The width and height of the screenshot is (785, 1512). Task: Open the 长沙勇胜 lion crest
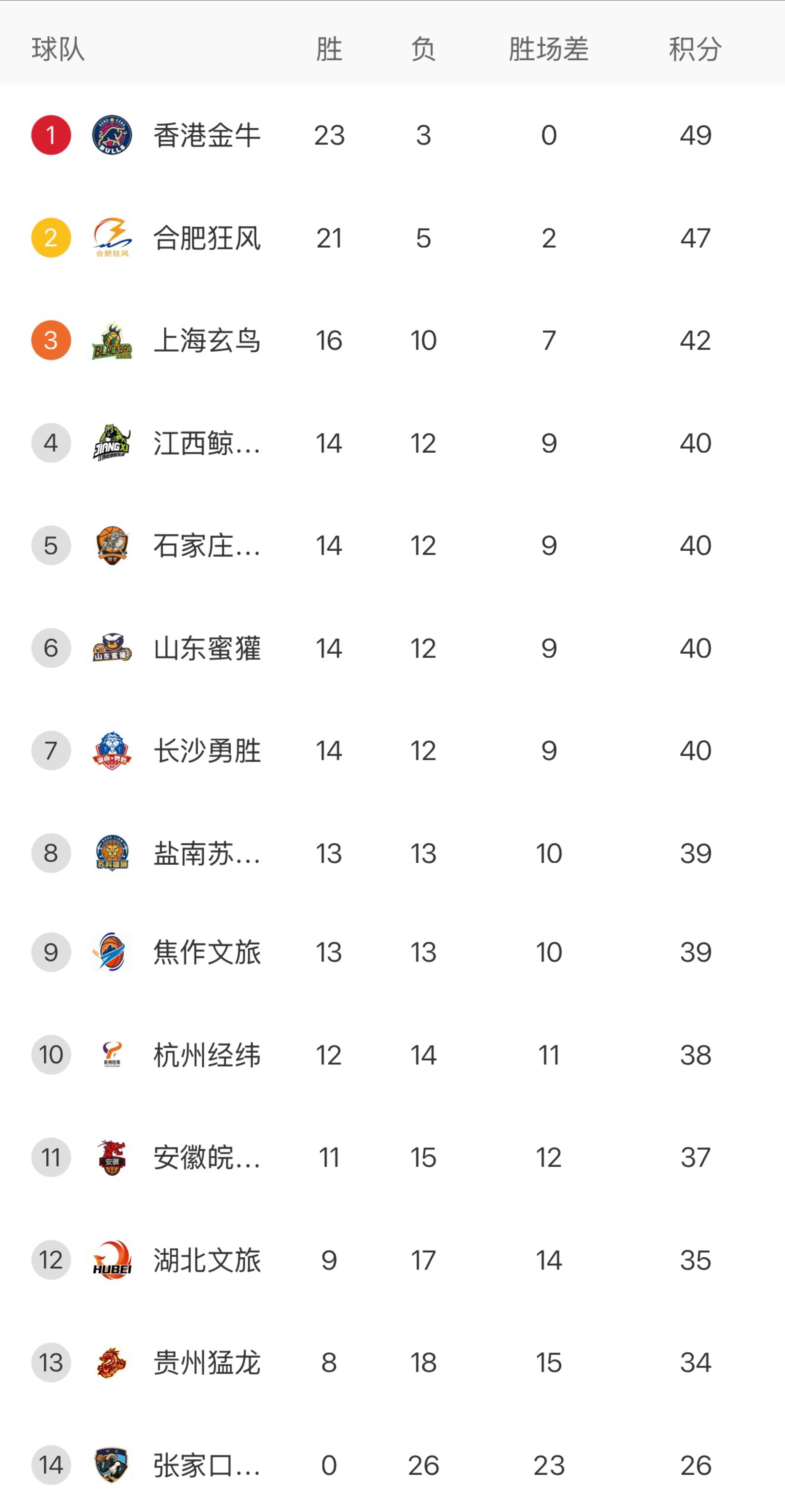[112, 750]
